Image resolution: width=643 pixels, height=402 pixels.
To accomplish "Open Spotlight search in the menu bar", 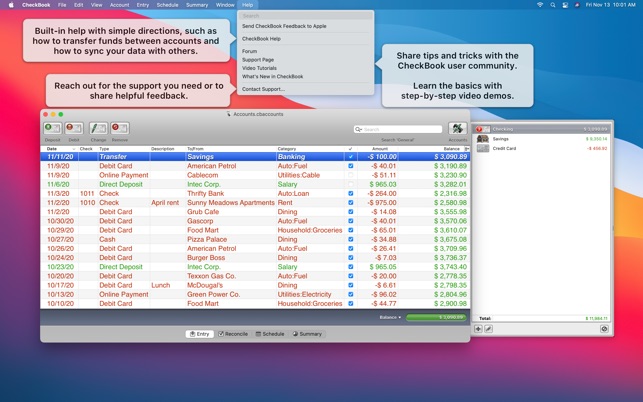I will [x=553, y=5].
